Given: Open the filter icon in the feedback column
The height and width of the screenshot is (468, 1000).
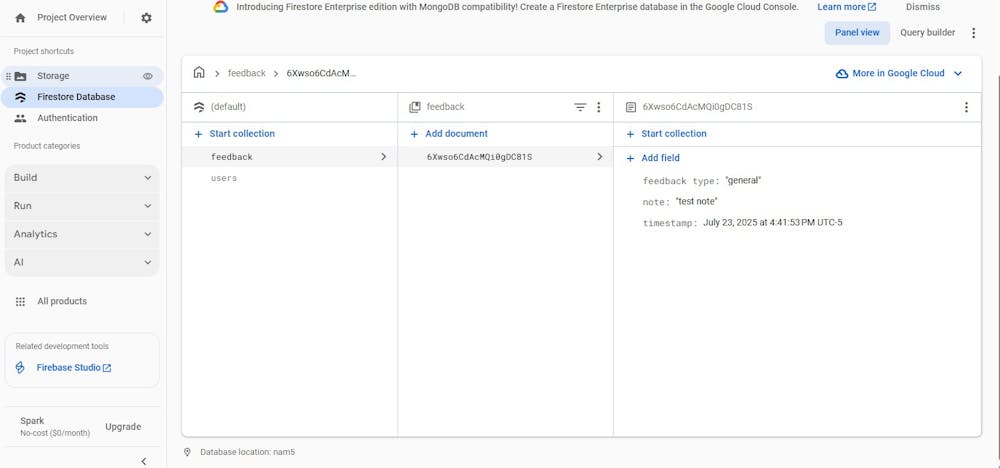Looking at the screenshot, I should (x=580, y=107).
